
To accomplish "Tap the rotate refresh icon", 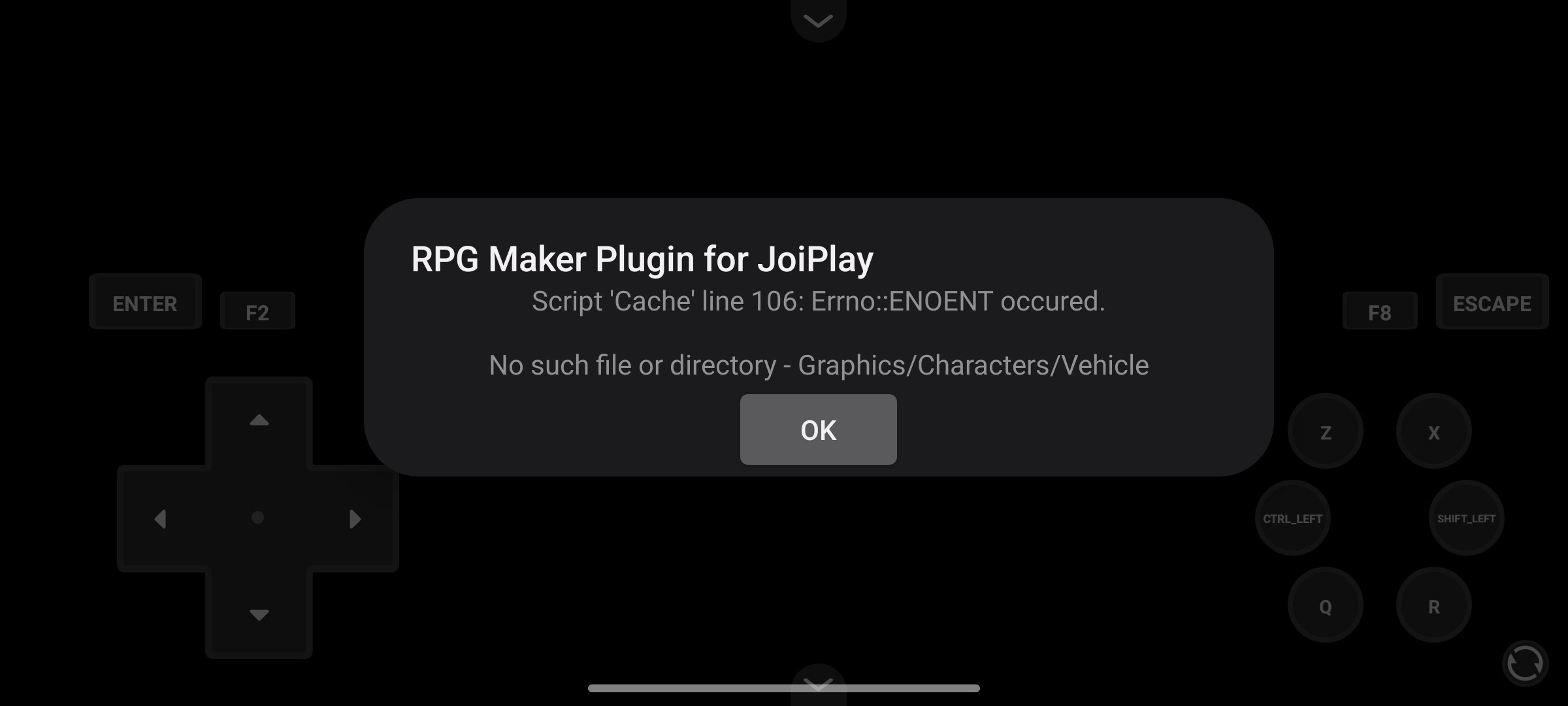I will point(1525,664).
